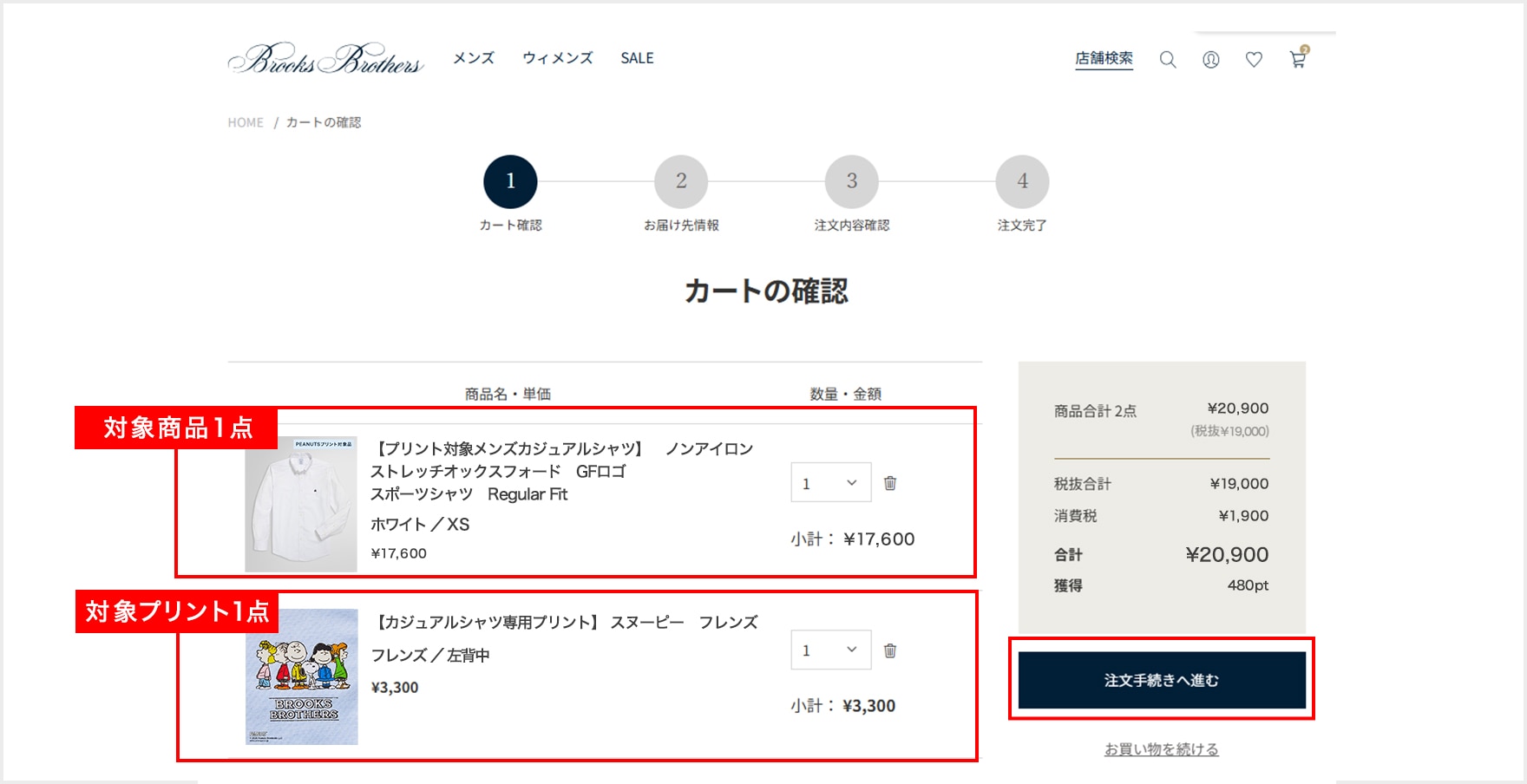Click the 数量・金額 column header

pyautogui.click(x=845, y=394)
